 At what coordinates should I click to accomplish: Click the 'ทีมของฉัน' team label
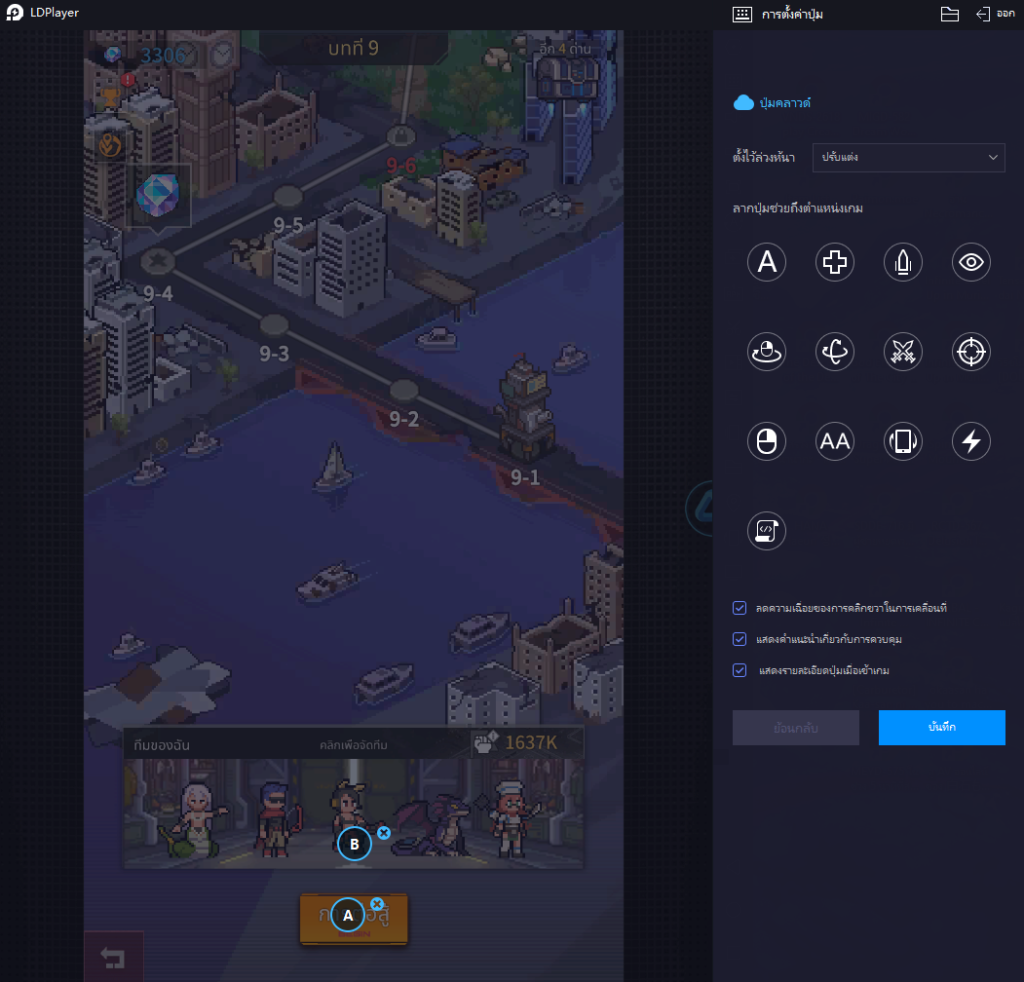pyautogui.click(x=161, y=745)
